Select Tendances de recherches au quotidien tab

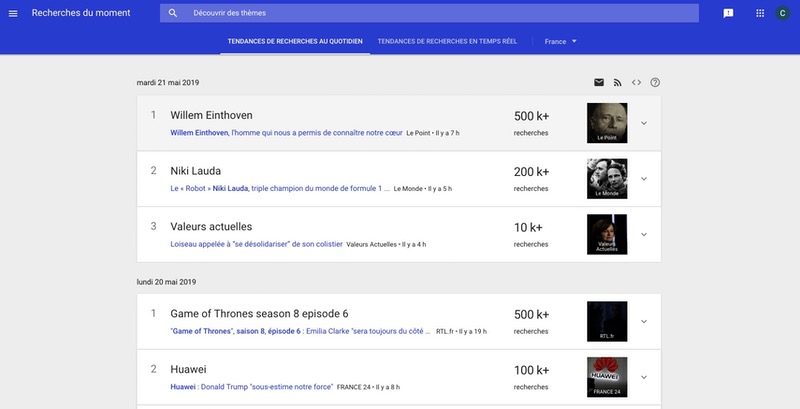pyautogui.click(x=295, y=41)
